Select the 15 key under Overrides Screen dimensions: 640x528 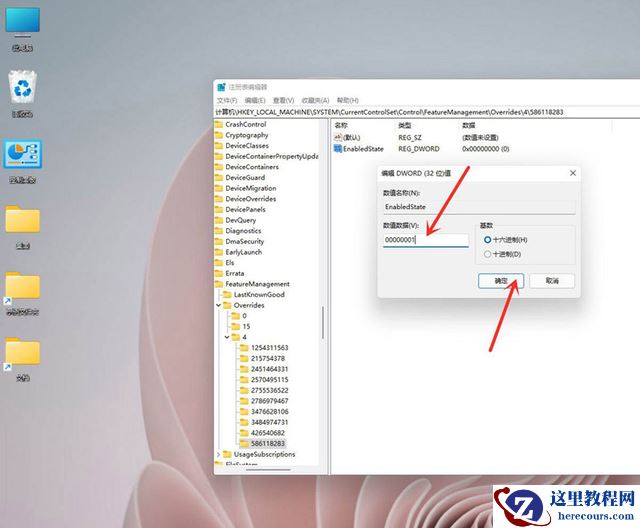(x=246, y=326)
